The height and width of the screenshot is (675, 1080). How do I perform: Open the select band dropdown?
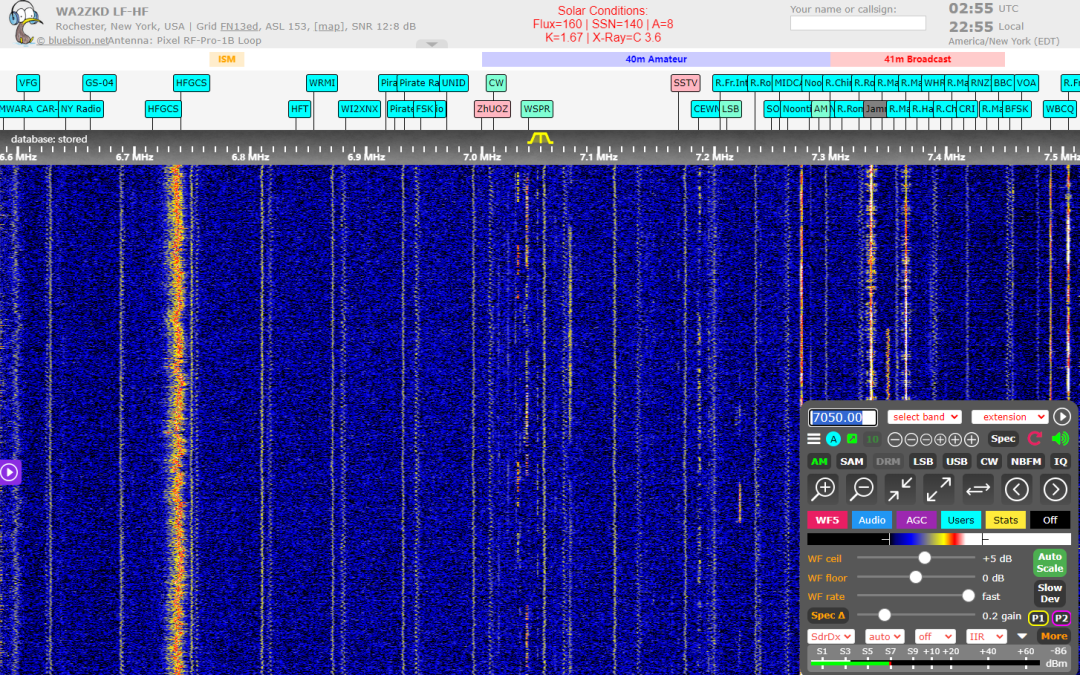click(924, 417)
